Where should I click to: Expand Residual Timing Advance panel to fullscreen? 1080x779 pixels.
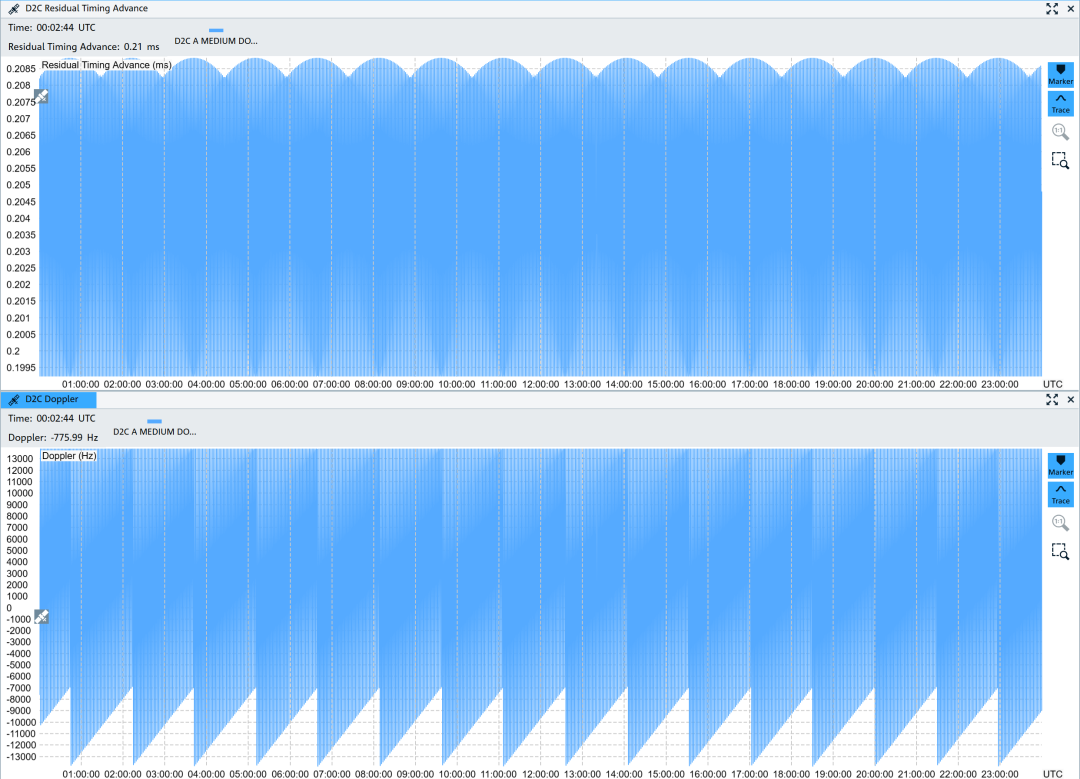click(x=1052, y=8)
